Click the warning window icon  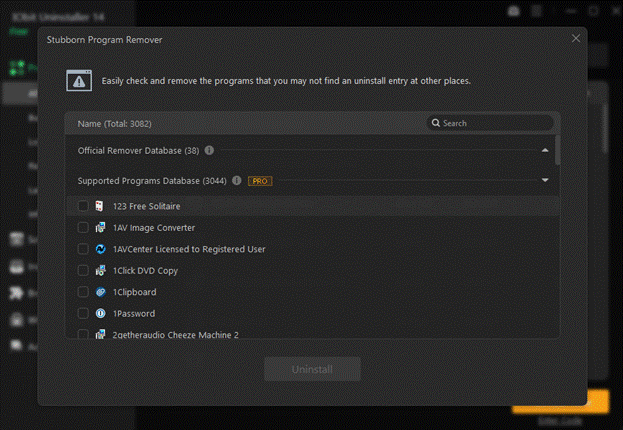point(79,80)
